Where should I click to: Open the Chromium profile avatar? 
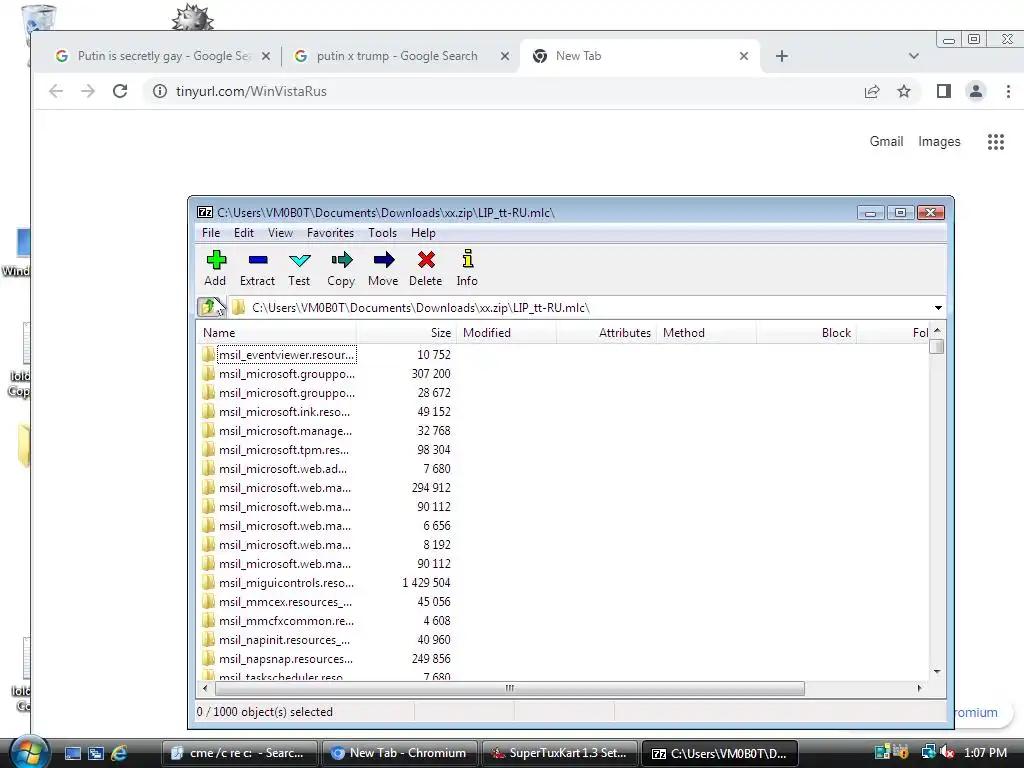point(976,91)
